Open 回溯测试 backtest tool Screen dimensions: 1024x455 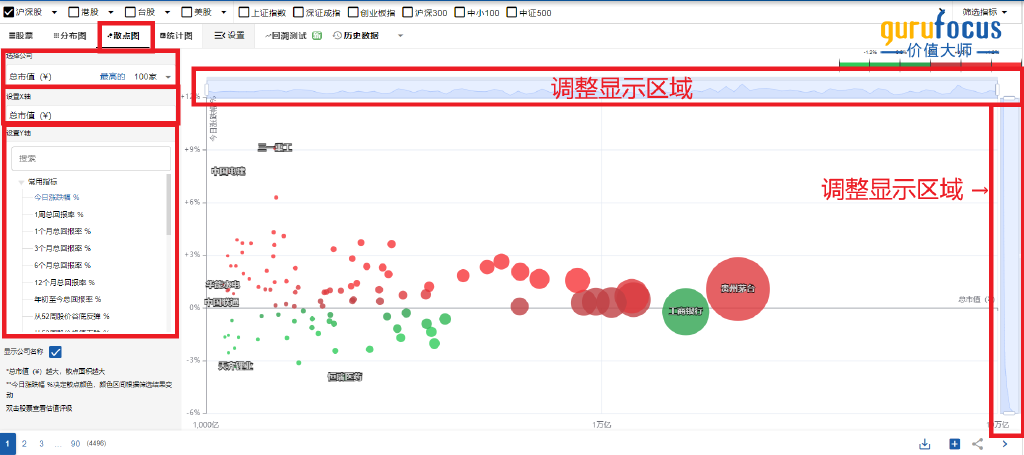287,36
